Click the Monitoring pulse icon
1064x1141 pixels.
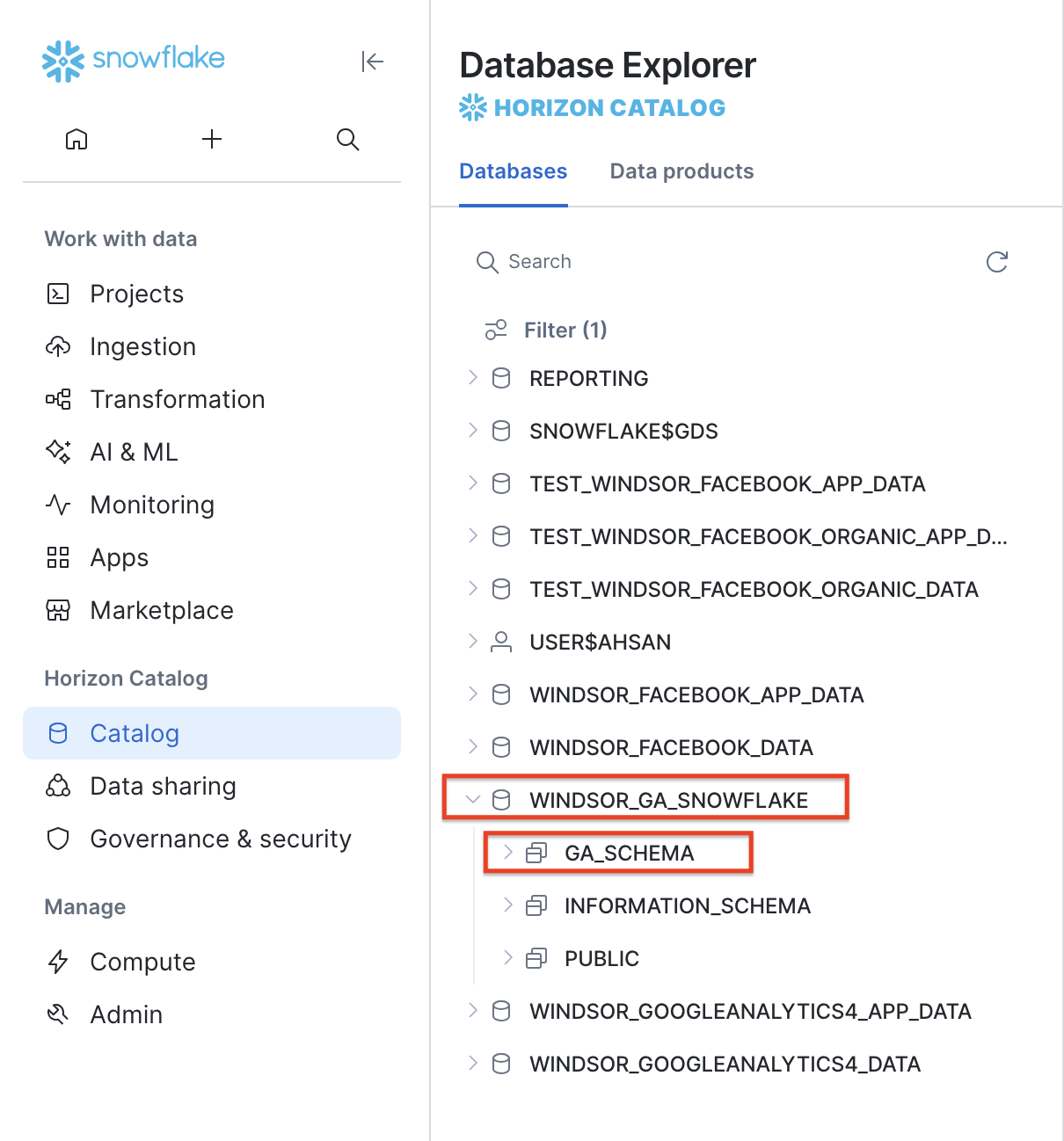click(58, 505)
